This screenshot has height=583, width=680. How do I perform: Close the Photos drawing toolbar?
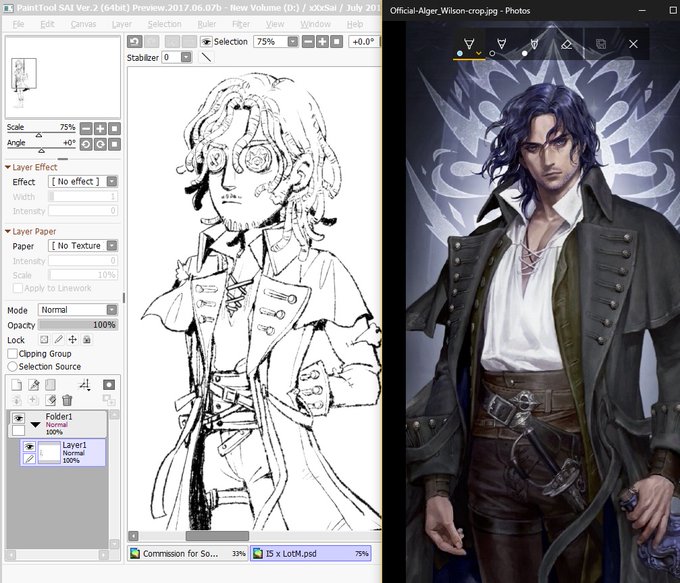tap(633, 44)
